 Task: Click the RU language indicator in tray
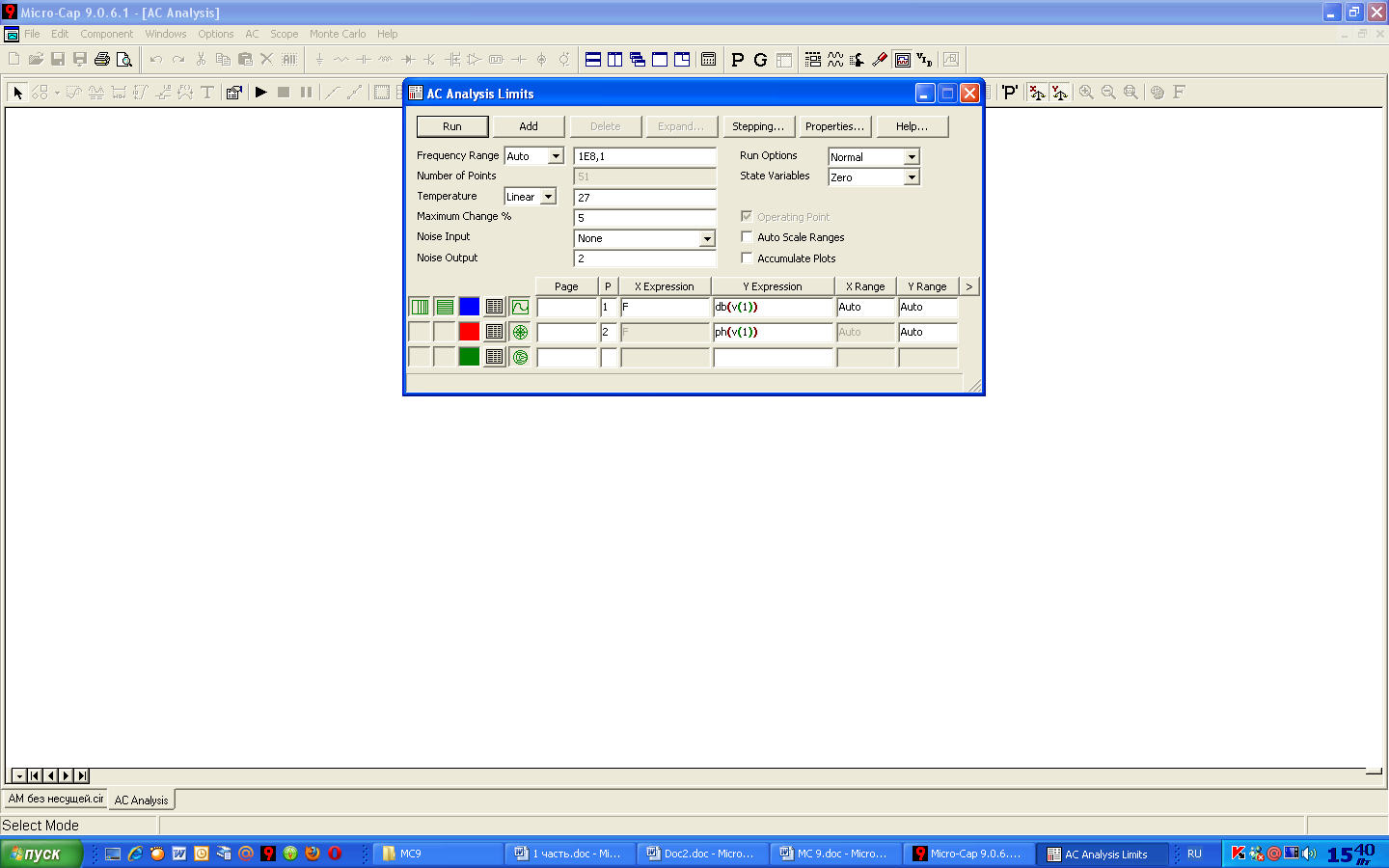[x=1194, y=854]
